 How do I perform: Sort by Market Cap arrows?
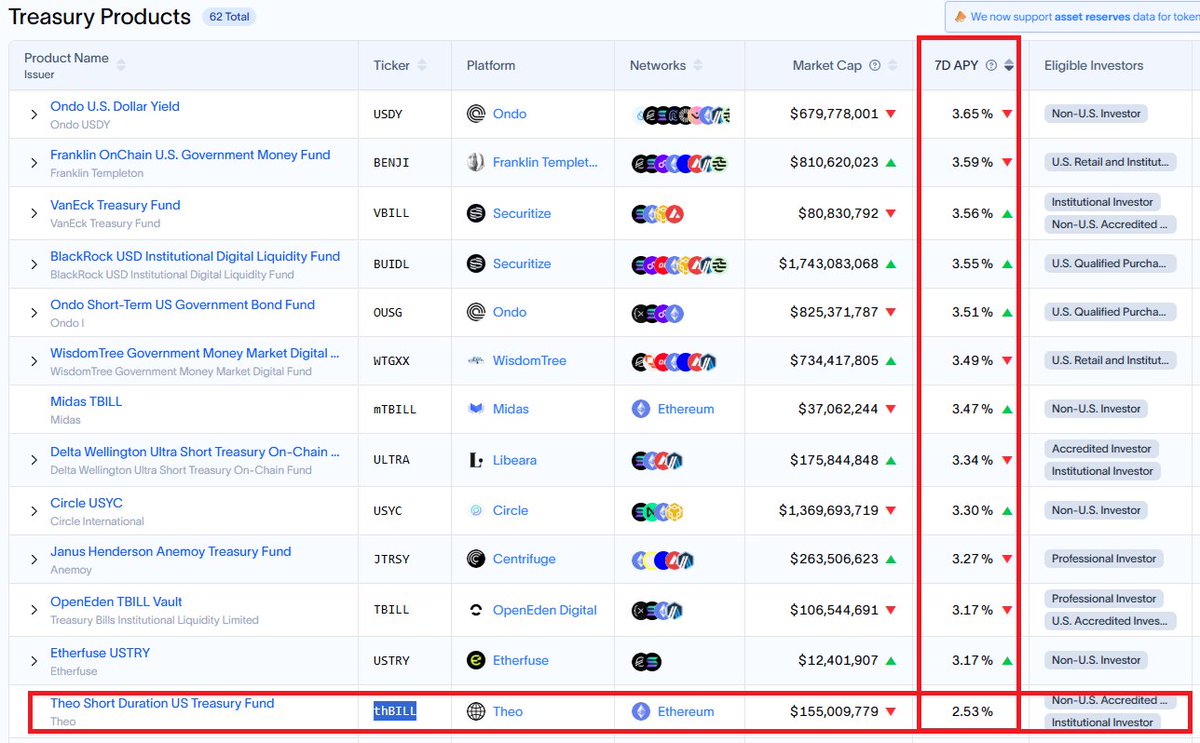click(892, 65)
